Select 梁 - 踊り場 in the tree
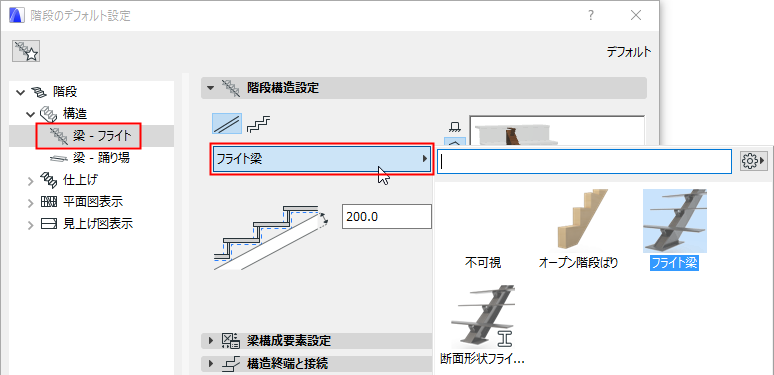Image resolution: width=774 pixels, height=375 pixels. coord(91,158)
